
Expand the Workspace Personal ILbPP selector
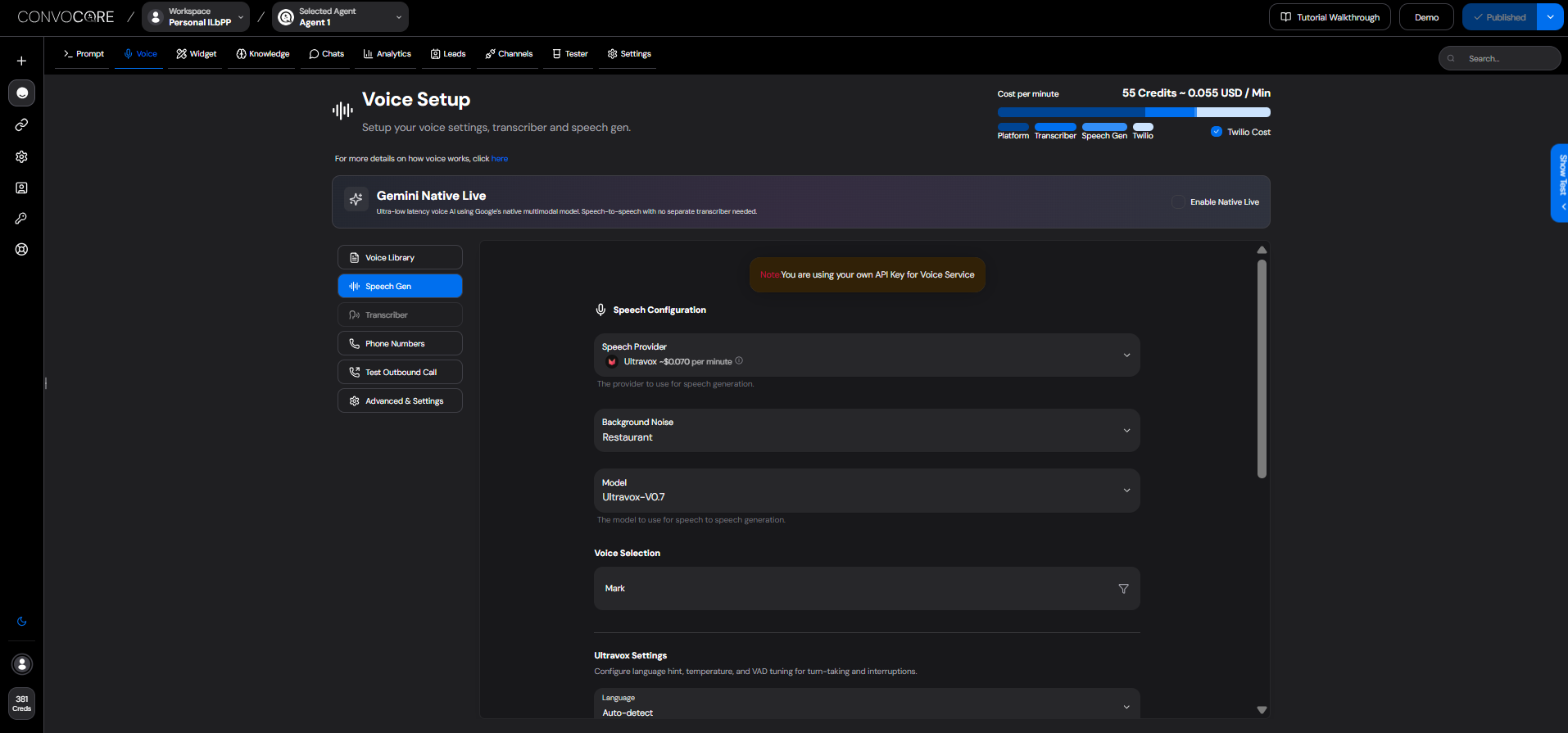(x=196, y=17)
